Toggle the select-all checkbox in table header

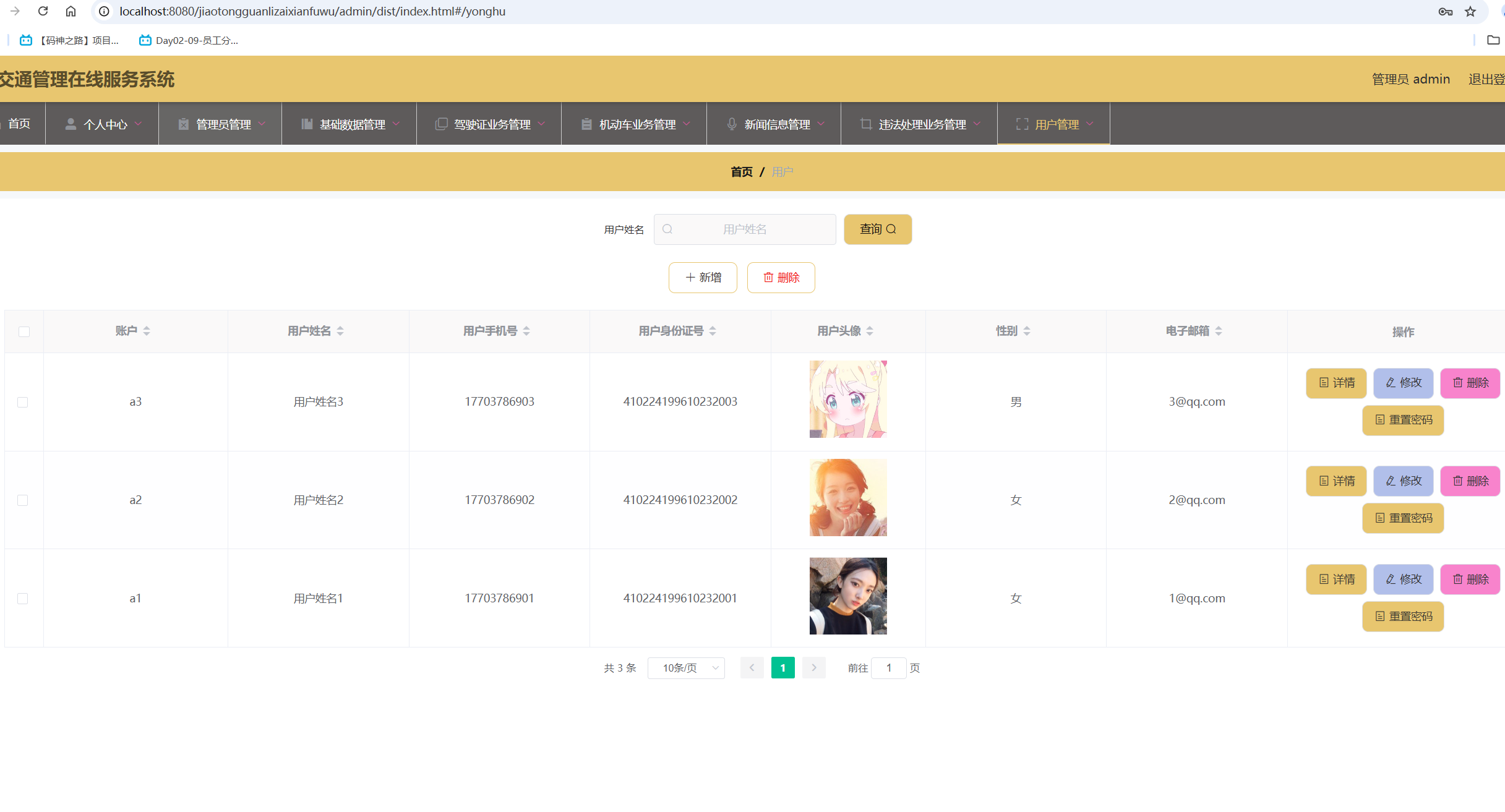pos(24,331)
